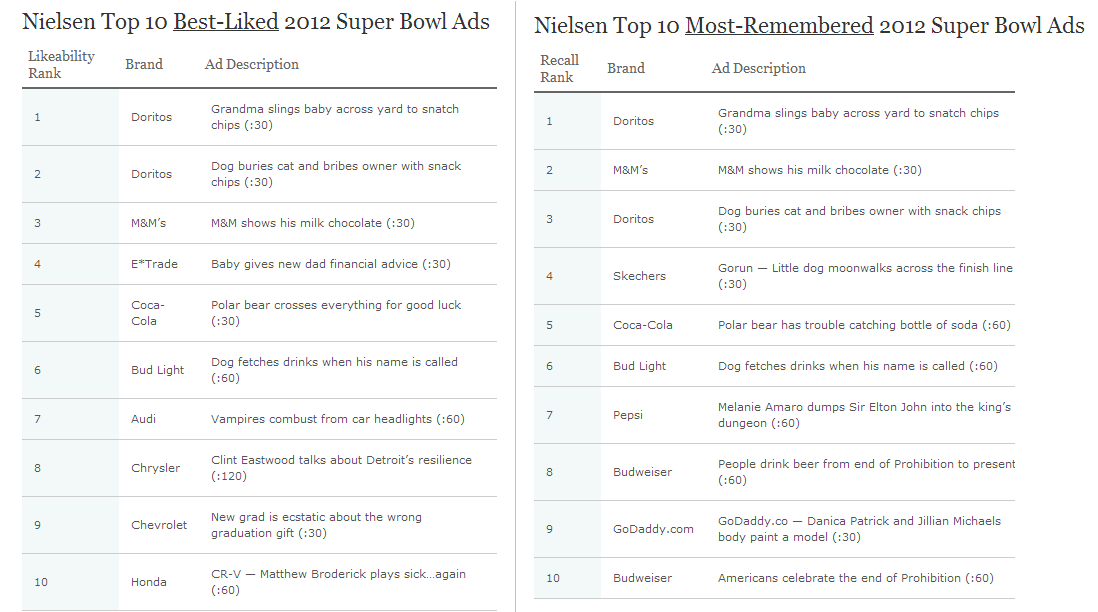Select the Honda brand cell
This screenshot has height=612, width=1098.
coord(148,582)
